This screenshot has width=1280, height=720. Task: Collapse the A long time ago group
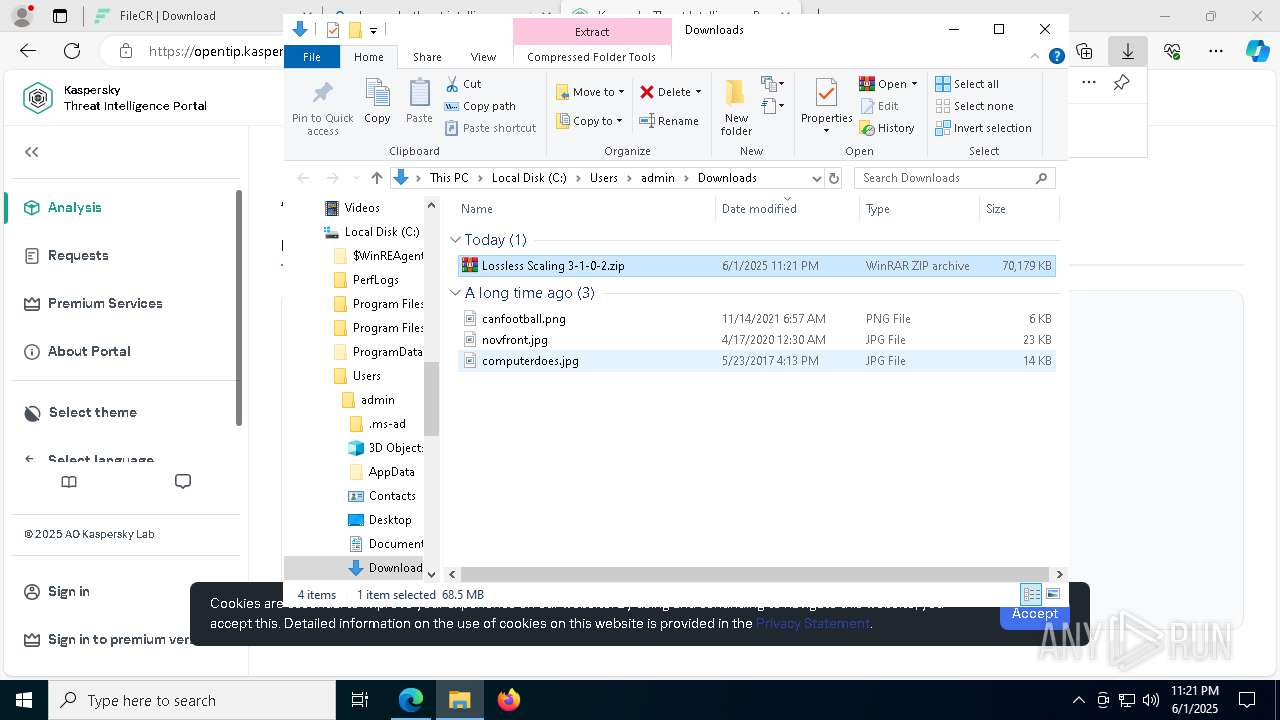pyautogui.click(x=456, y=293)
